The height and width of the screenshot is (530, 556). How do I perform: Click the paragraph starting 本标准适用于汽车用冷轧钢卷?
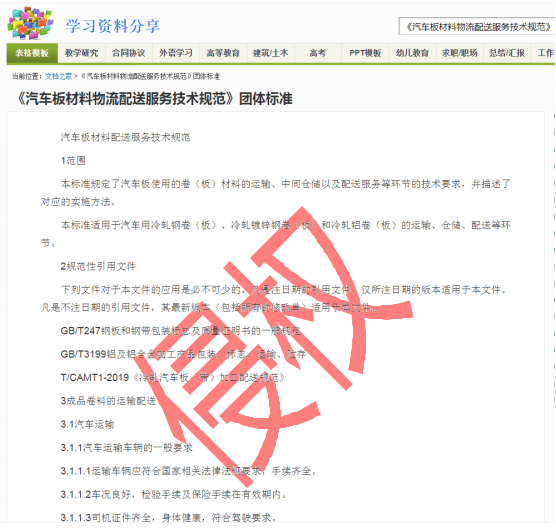coord(276,234)
